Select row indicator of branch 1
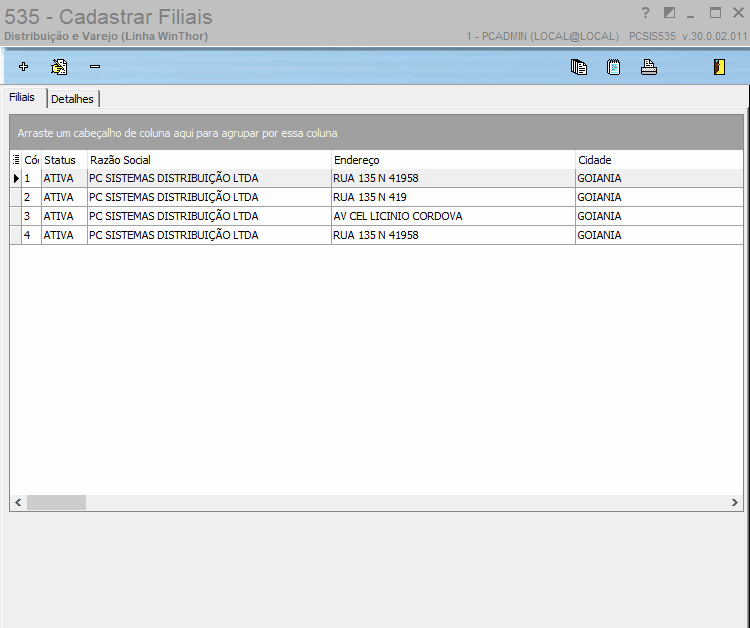Screen dimensions: 750x628 click(16, 178)
